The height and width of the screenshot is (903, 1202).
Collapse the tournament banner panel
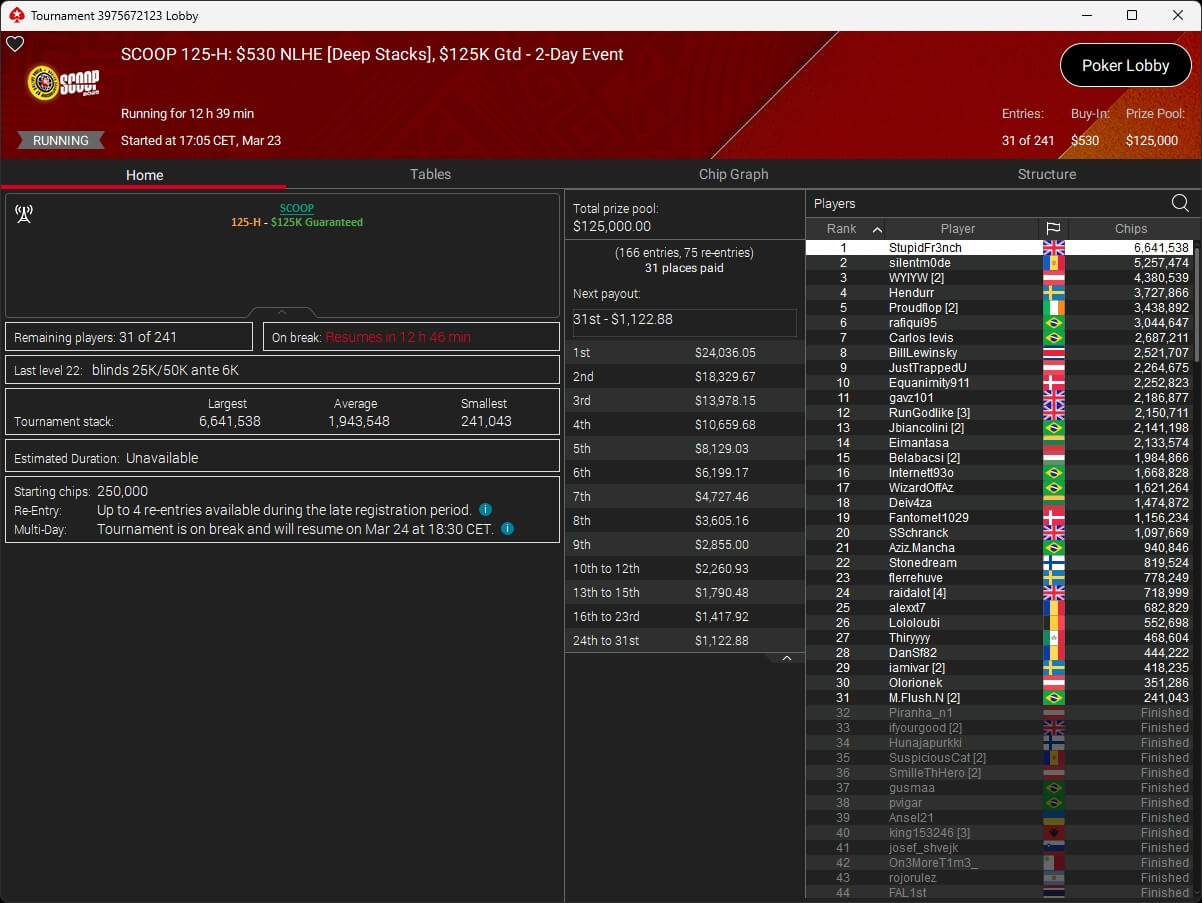(x=282, y=312)
